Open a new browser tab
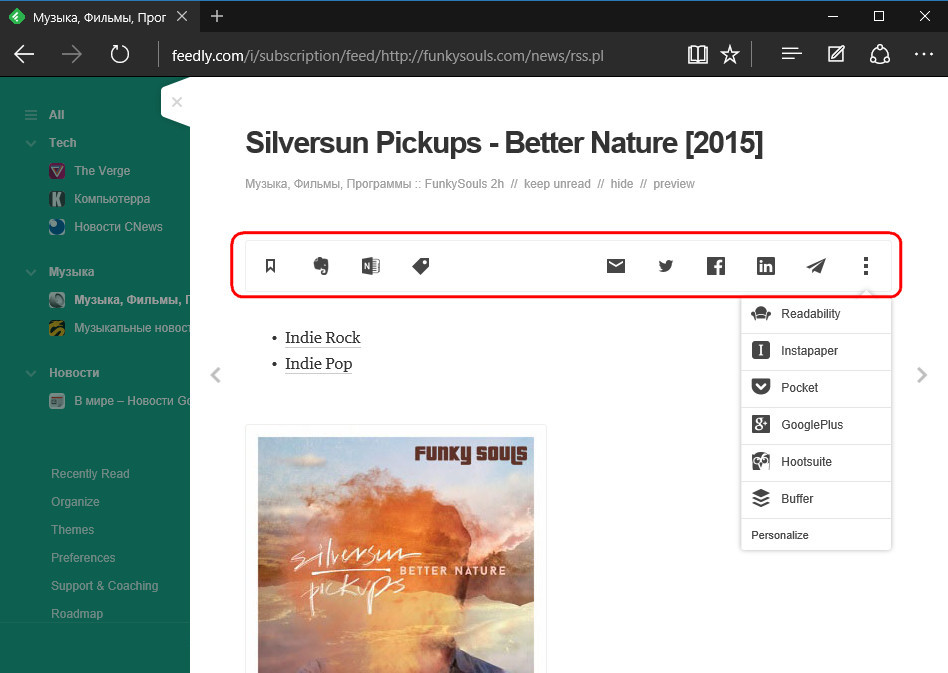The width and height of the screenshot is (948, 673). pyautogui.click(x=216, y=16)
